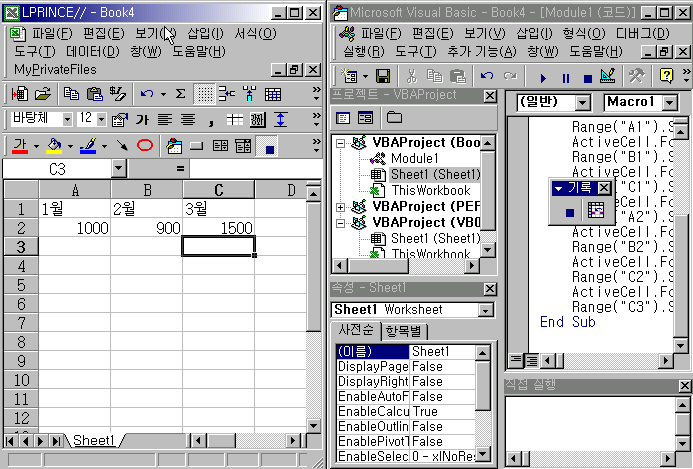The image size is (693, 469).
Task: Click the comma style icon
Action: [x=211, y=121]
